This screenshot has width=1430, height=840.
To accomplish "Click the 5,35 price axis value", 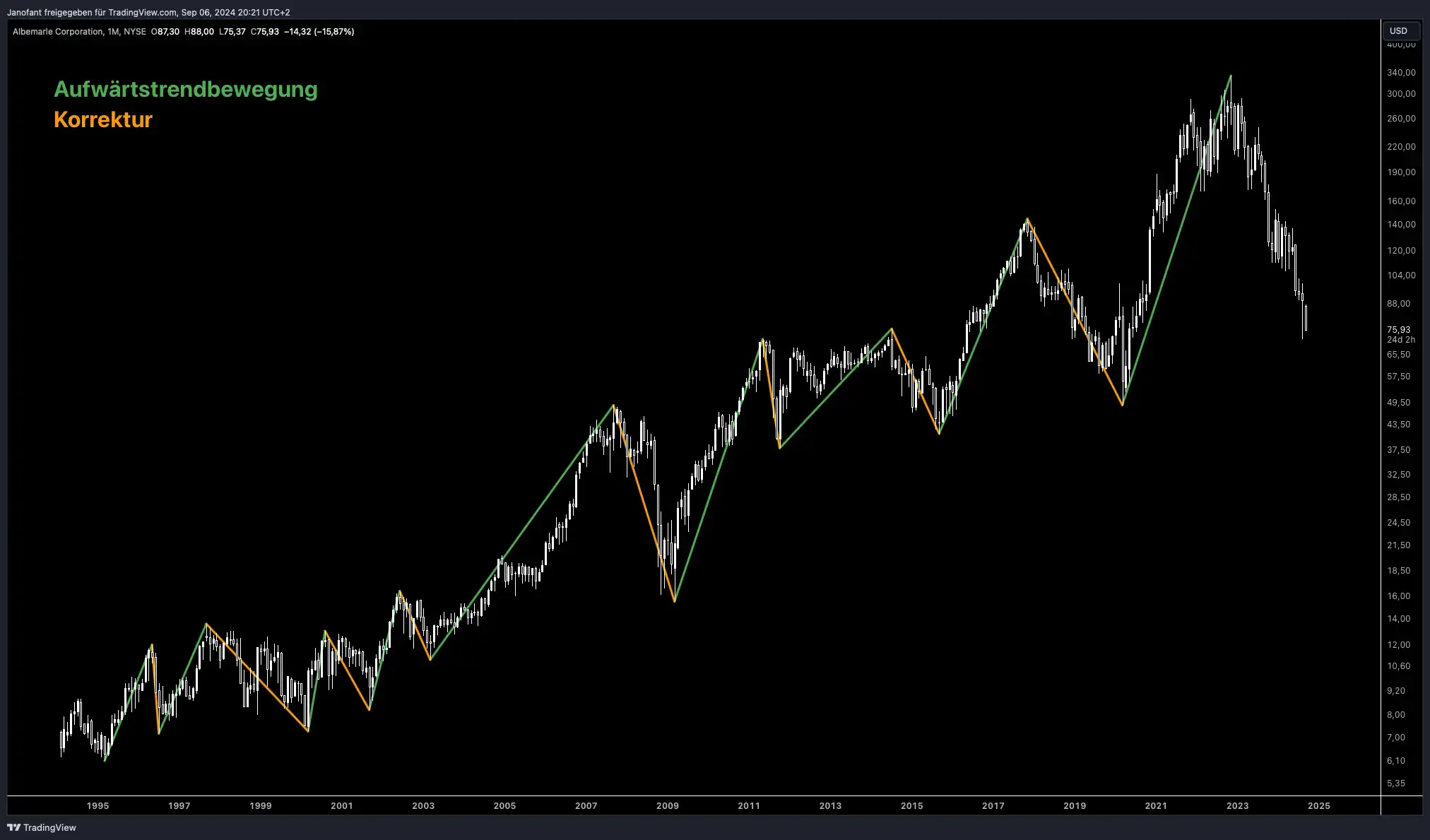I will point(1395,783).
